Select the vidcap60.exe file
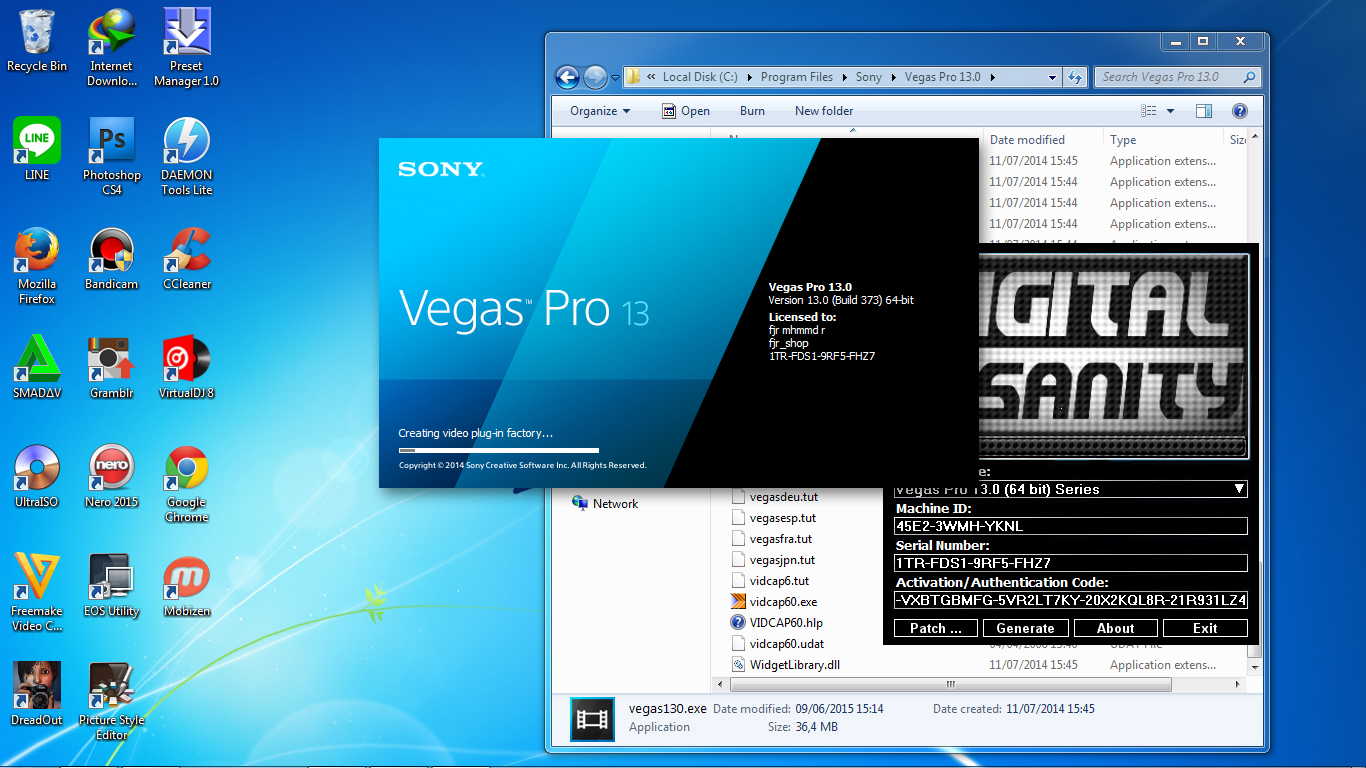This screenshot has height=768, width=1366. (774, 602)
